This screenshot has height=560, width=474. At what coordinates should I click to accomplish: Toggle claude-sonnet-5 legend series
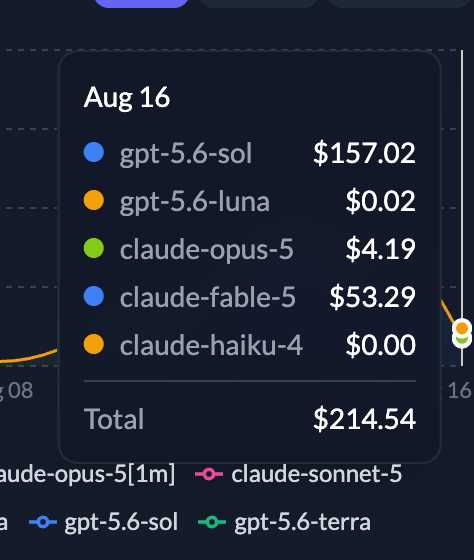coord(299,474)
